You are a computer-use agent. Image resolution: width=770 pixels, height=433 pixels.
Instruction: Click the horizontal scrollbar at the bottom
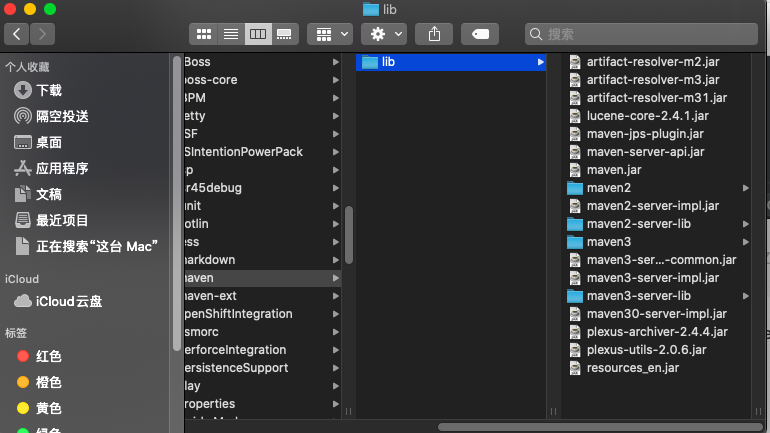click(x=600, y=427)
